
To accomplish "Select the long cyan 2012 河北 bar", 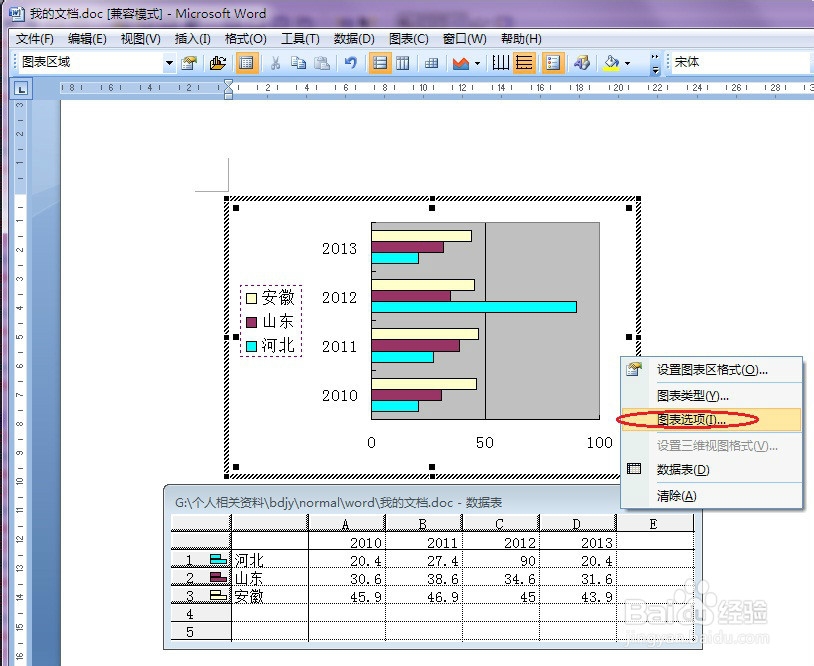I will [x=474, y=307].
